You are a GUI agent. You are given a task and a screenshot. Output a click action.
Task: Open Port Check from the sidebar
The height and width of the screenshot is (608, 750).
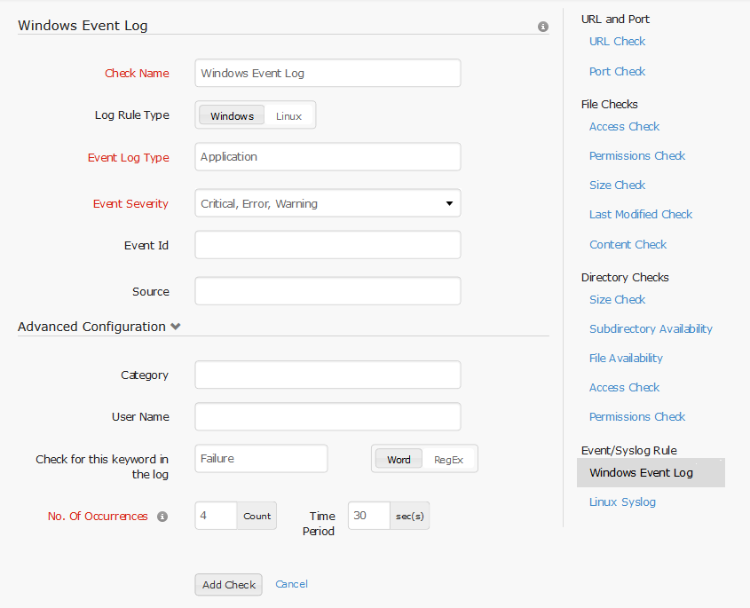pos(617,72)
